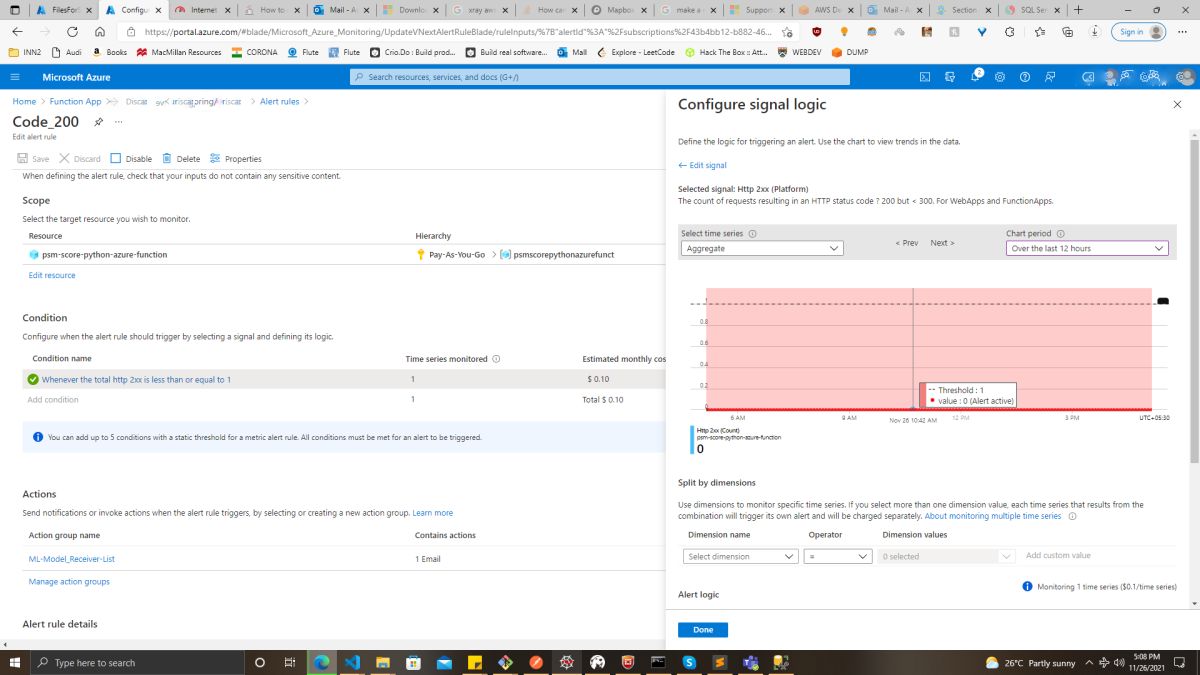Open Select dimension dropdown
This screenshot has height=675, width=1200.
741,556
